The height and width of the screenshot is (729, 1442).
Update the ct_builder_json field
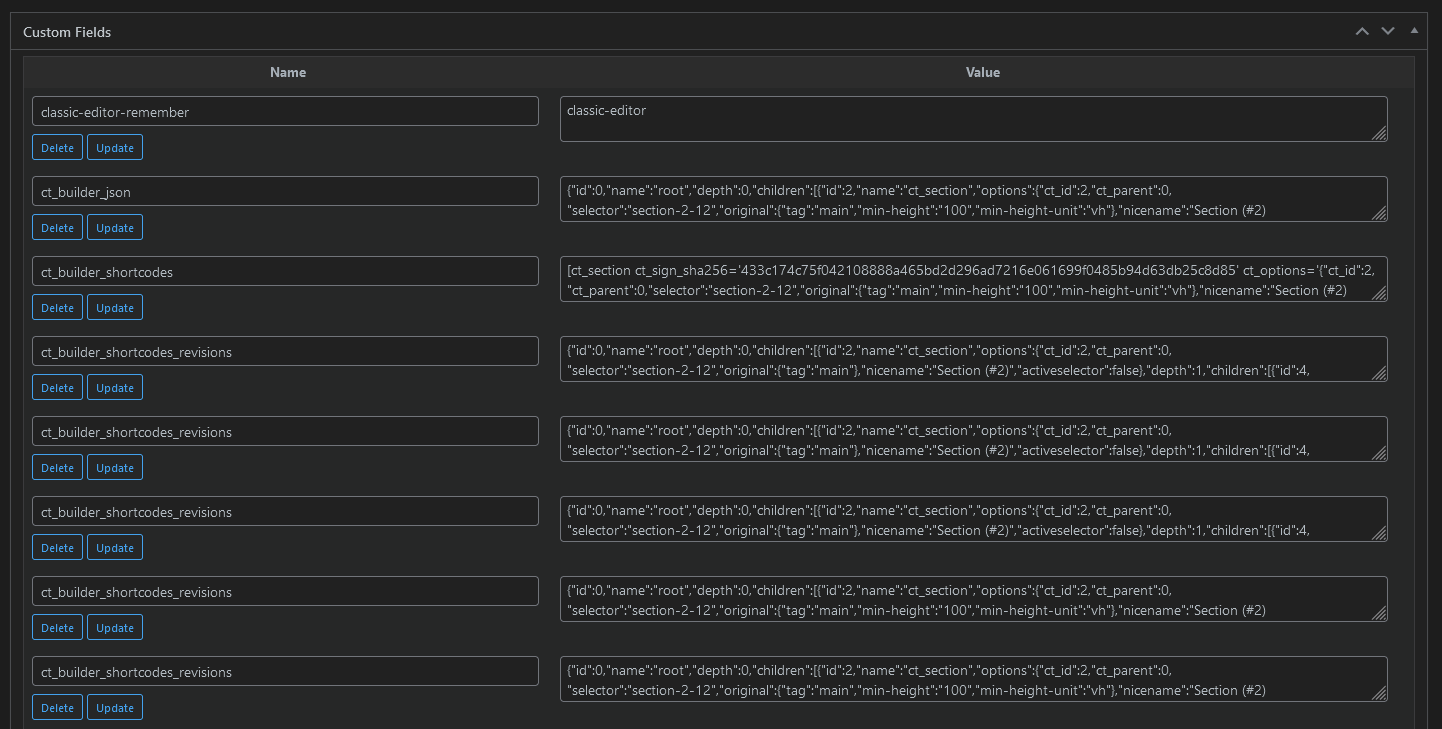[115, 228]
